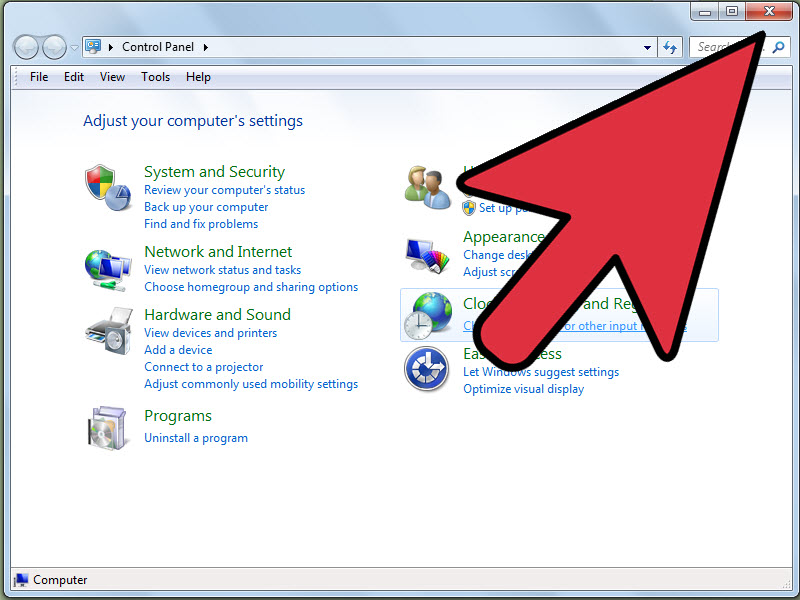
Task: Open the System and Security shield icon
Action: tap(108, 187)
